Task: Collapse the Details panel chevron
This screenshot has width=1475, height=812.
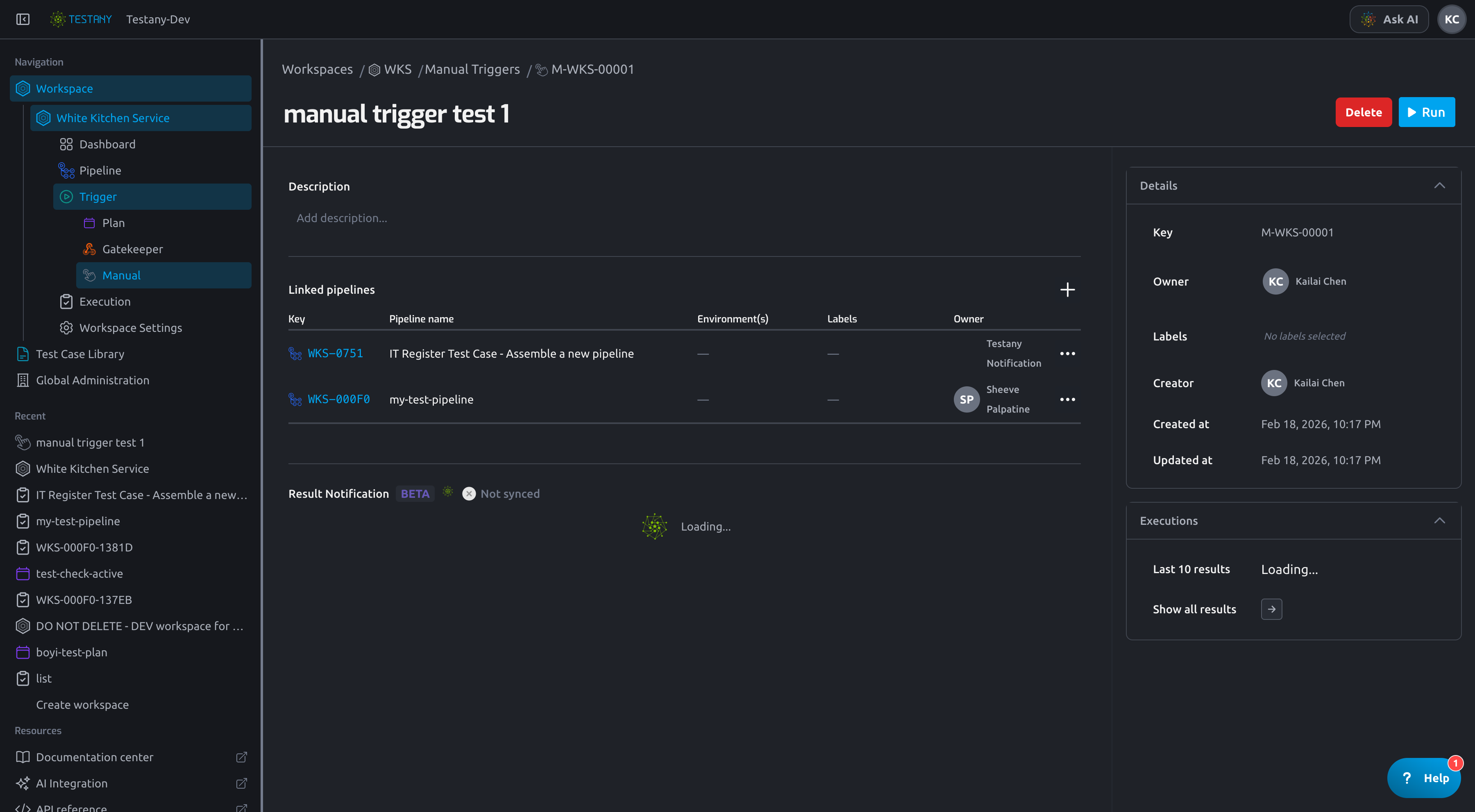Action: click(x=1439, y=186)
